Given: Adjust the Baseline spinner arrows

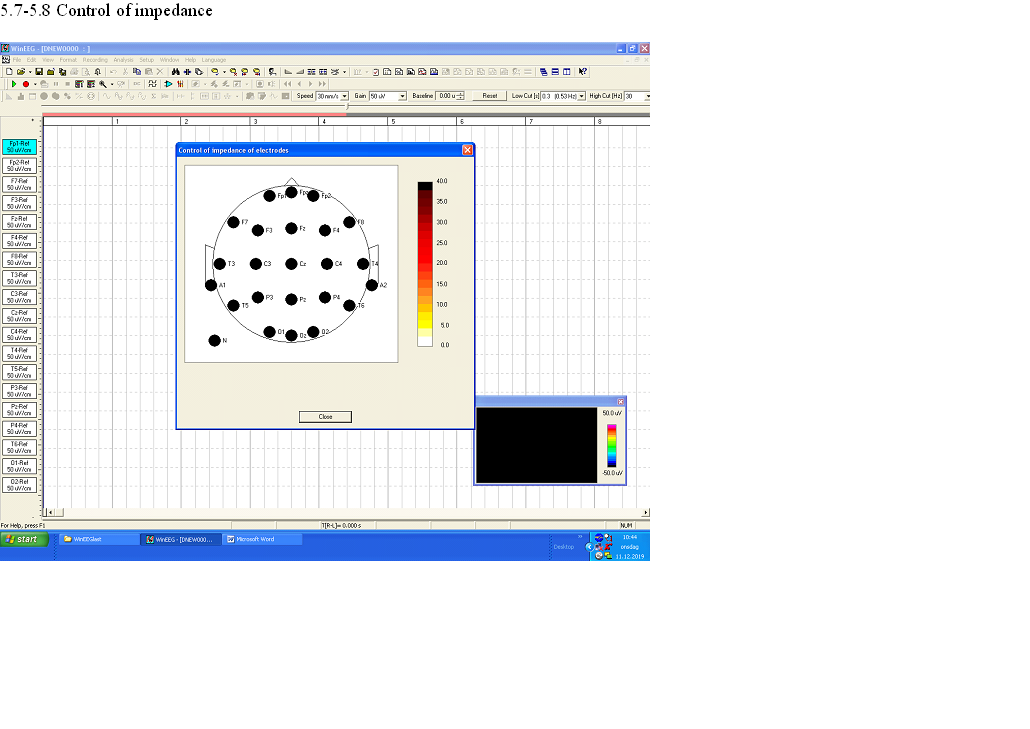Looking at the screenshot, I should pyautogui.click(x=460, y=96).
